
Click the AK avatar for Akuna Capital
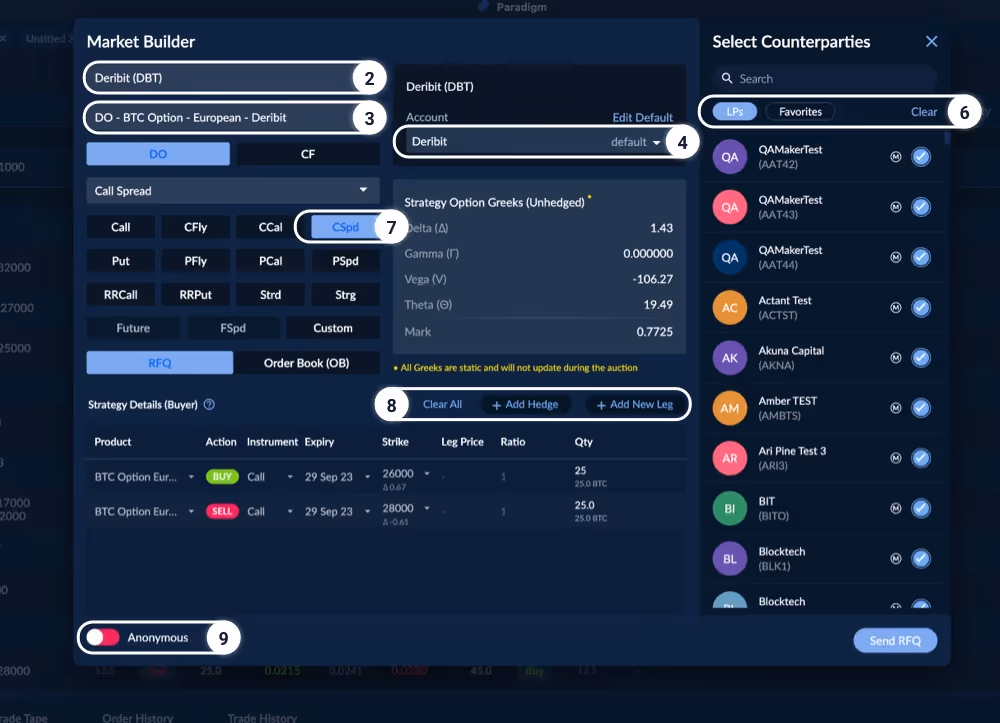tap(730, 358)
